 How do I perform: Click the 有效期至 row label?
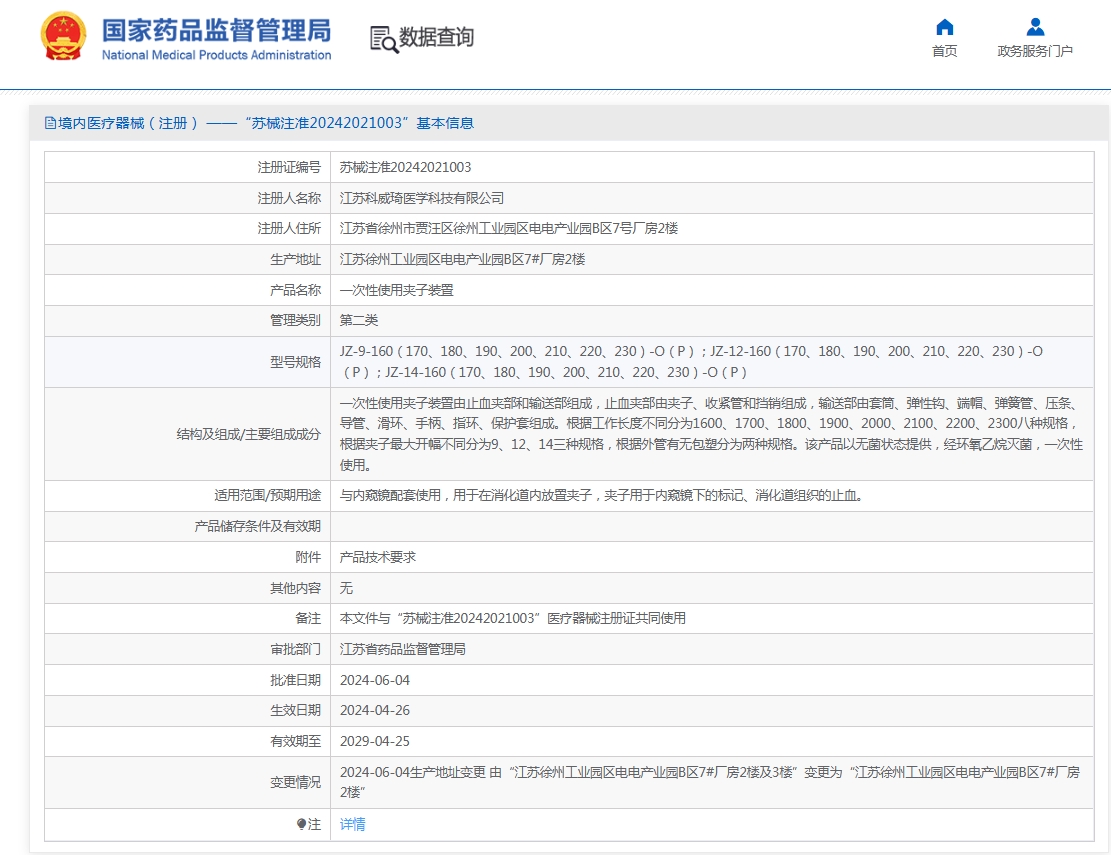coord(295,742)
